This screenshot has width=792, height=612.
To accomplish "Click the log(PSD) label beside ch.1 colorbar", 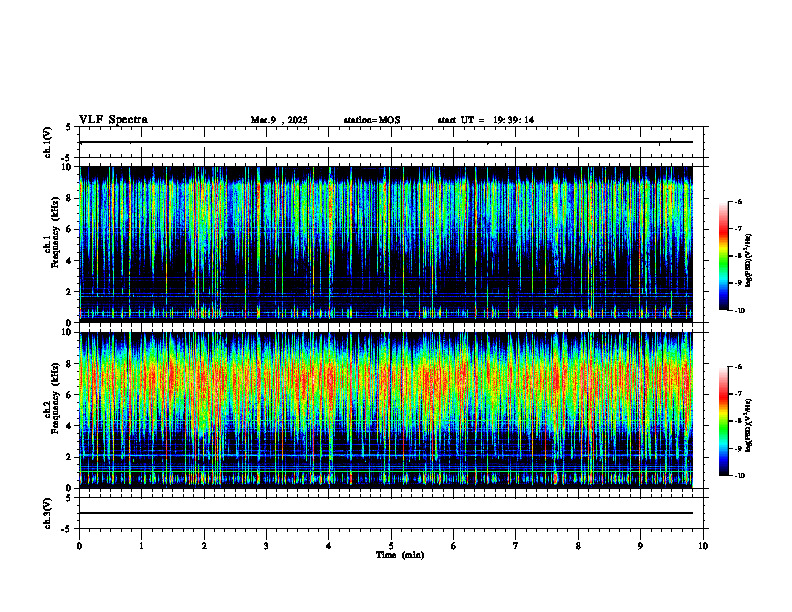I will pos(748,261).
